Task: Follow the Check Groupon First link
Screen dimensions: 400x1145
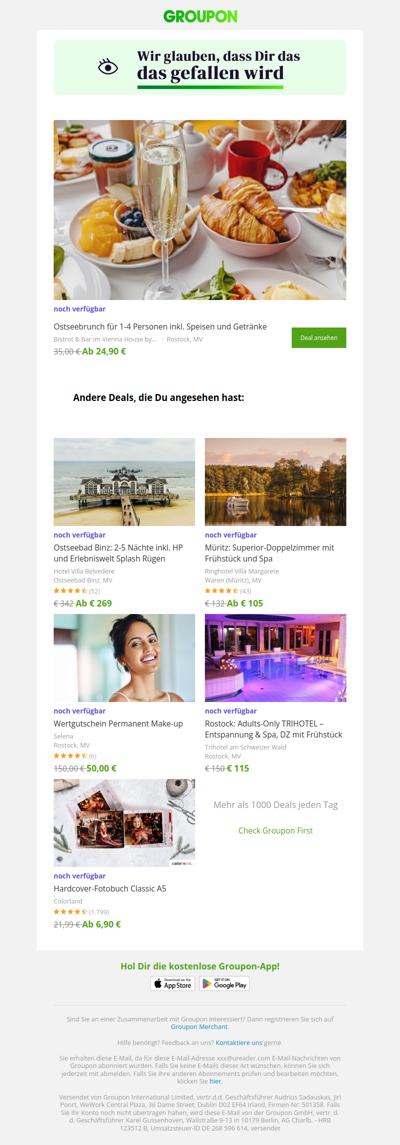Action: coord(275,831)
